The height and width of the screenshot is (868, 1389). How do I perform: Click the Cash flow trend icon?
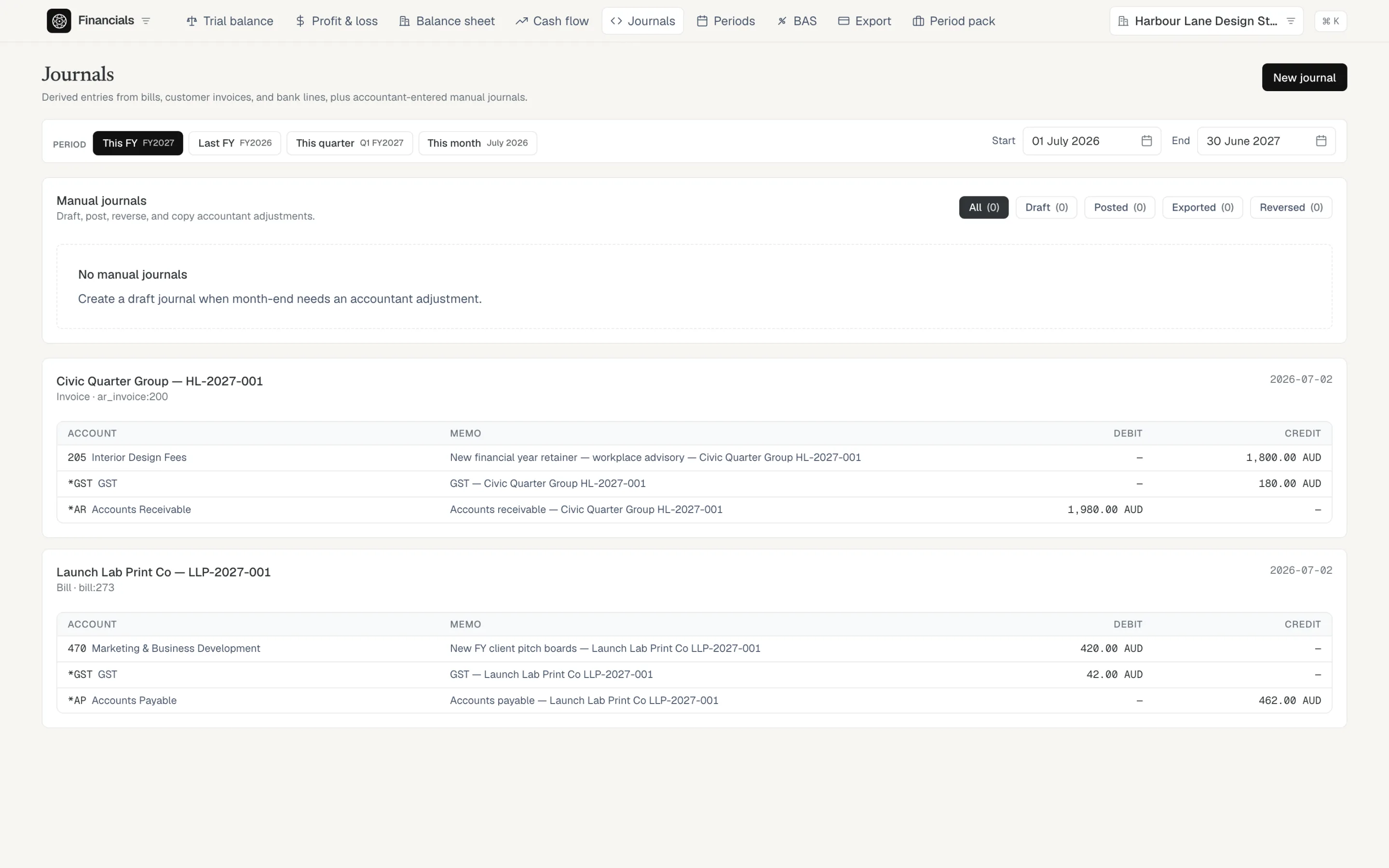521,21
